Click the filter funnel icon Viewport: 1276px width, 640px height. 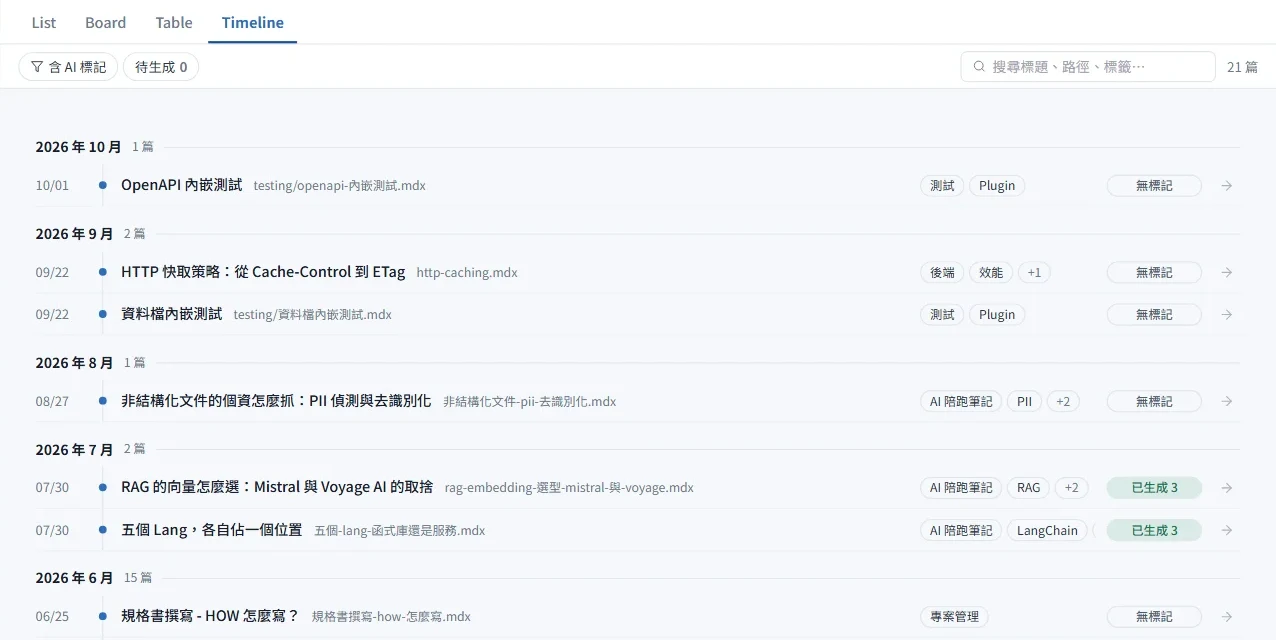pos(37,67)
